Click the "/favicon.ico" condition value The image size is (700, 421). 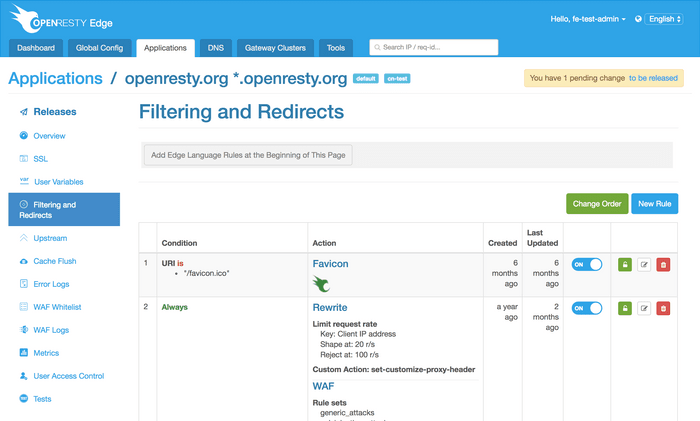pyautogui.click(x=206, y=273)
